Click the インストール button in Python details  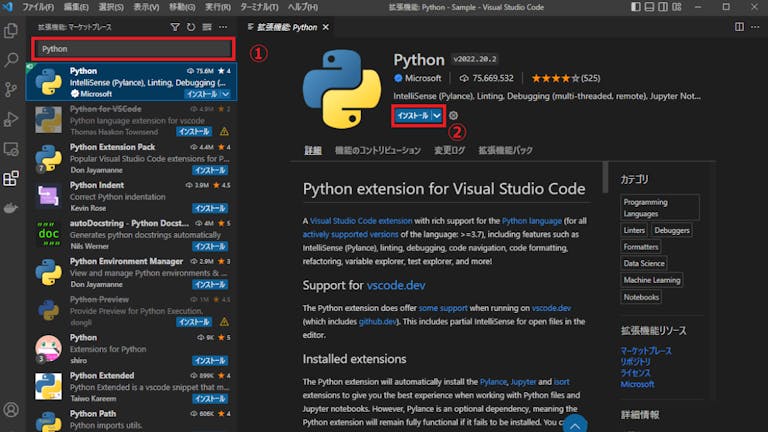[412, 116]
